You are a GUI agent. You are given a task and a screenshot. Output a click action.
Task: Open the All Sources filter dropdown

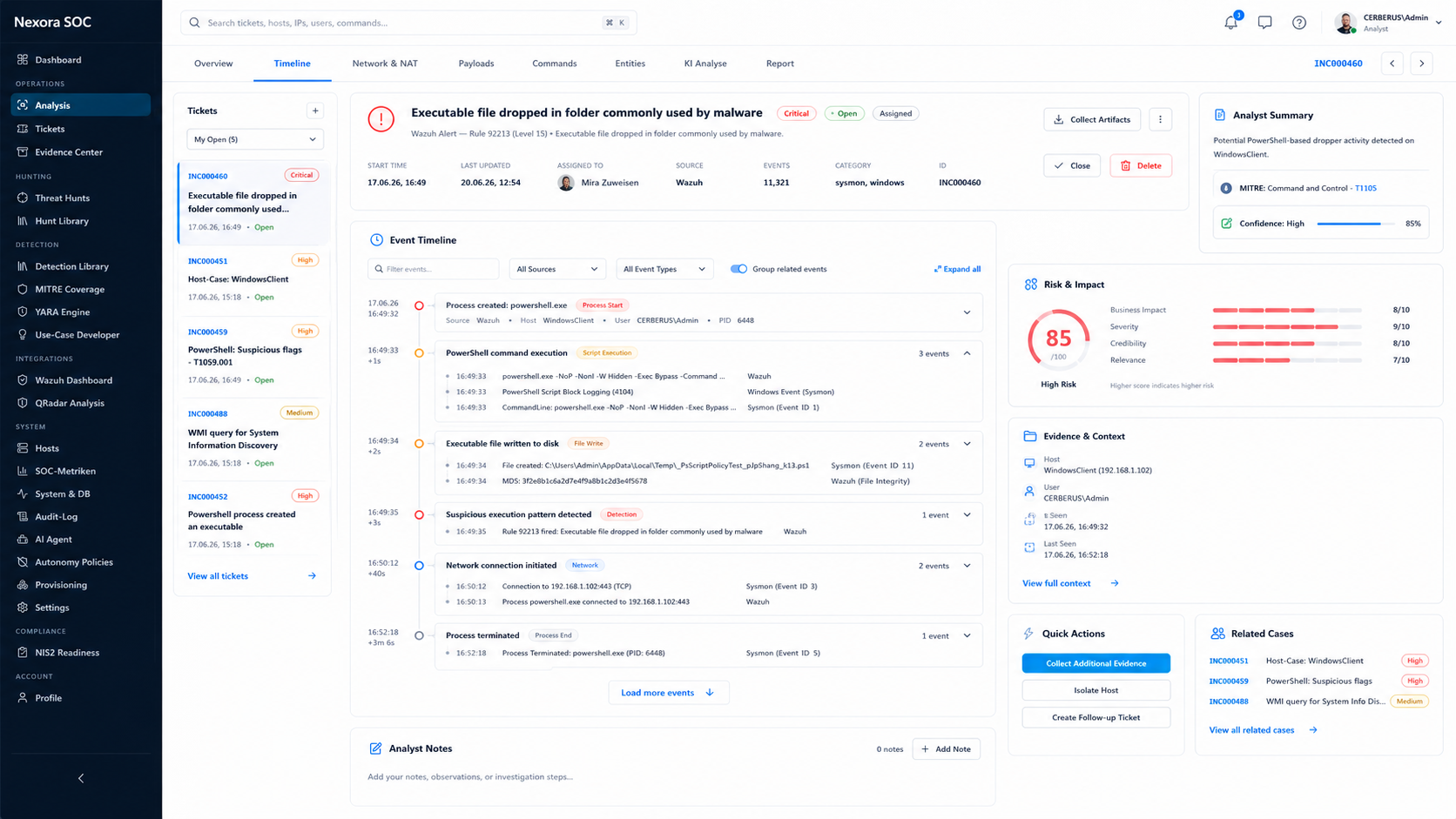coord(556,269)
